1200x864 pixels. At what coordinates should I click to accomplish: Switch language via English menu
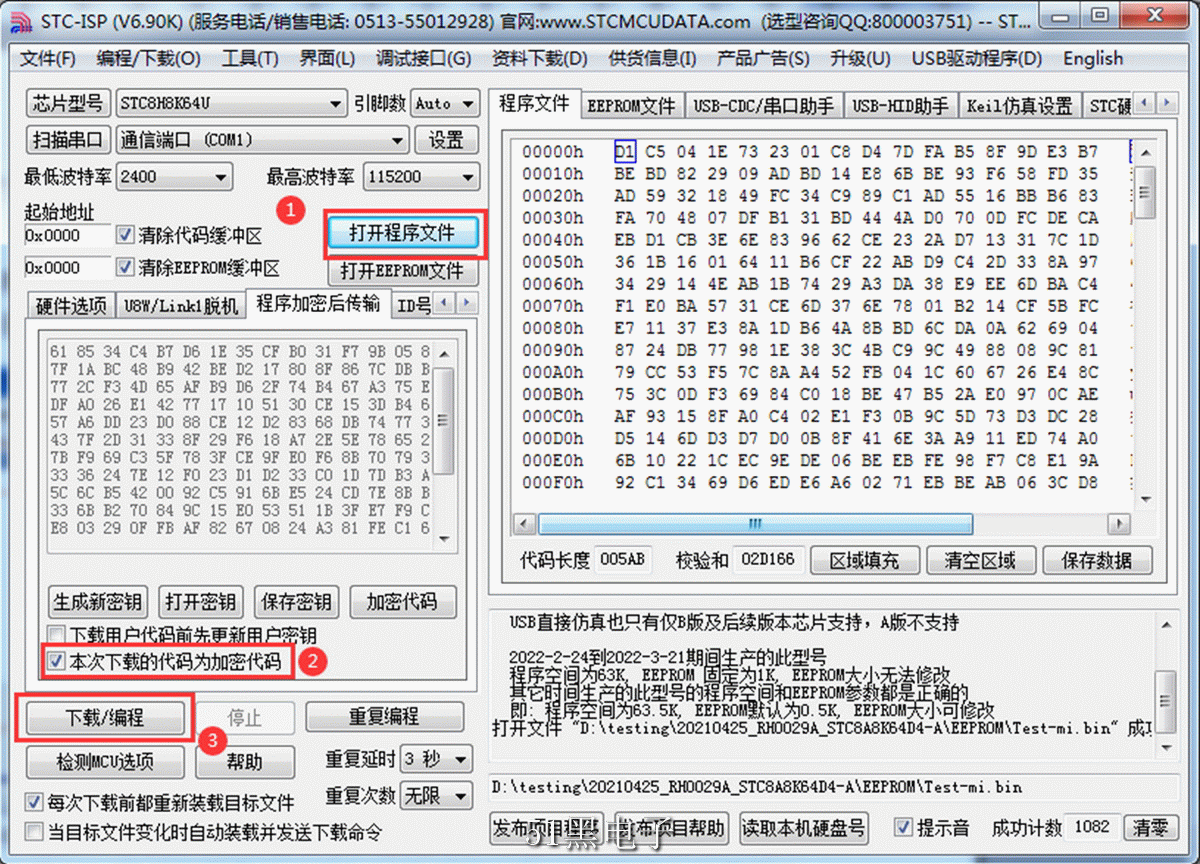(x=1093, y=59)
